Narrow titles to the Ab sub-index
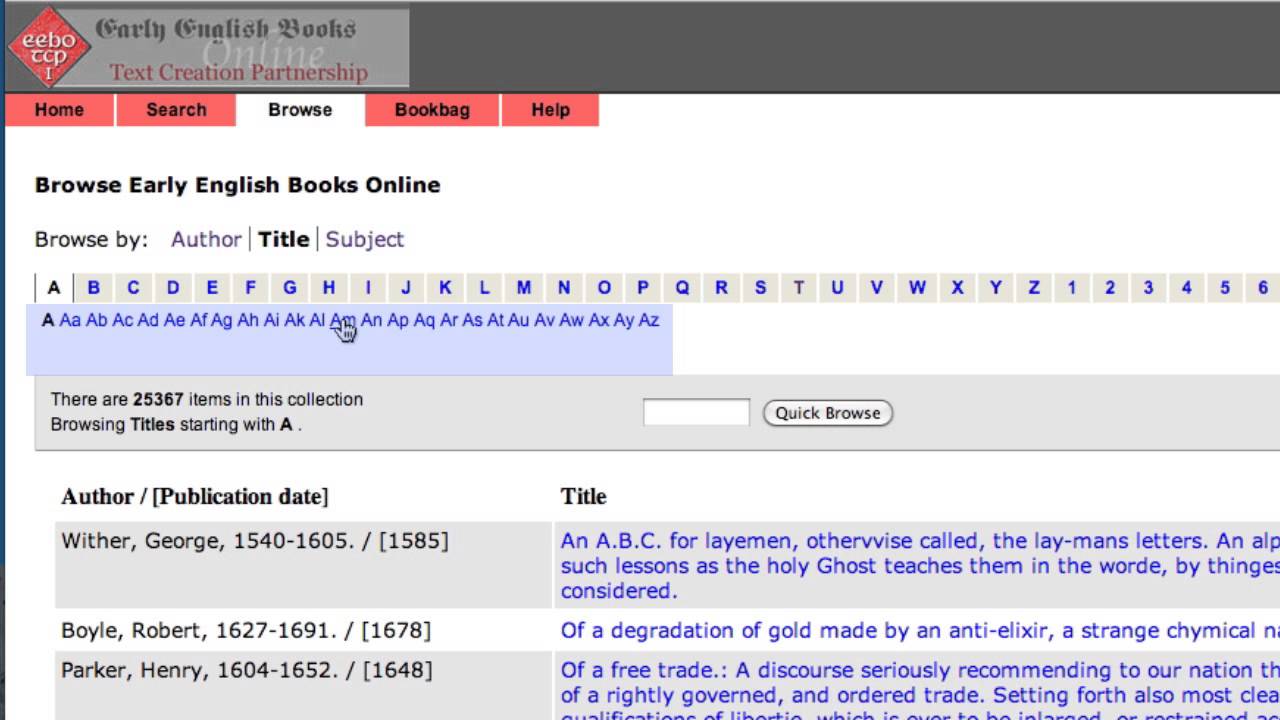 pos(96,320)
